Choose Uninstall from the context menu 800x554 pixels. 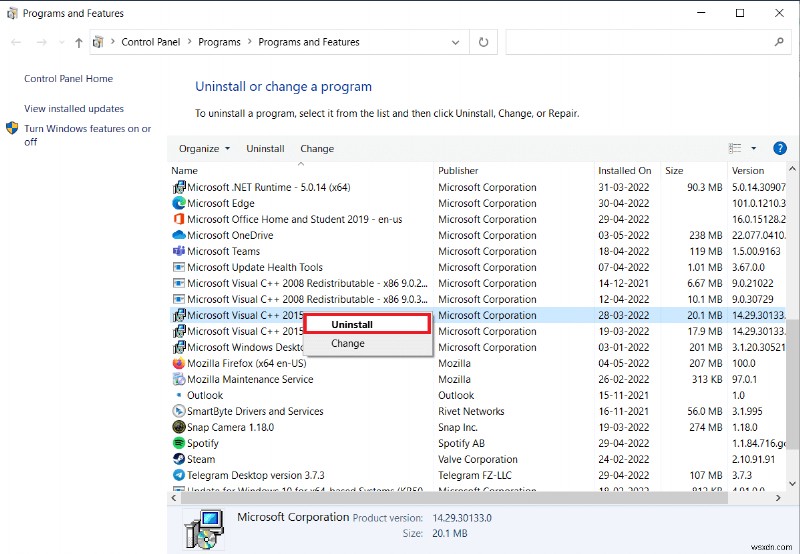tap(367, 324)
